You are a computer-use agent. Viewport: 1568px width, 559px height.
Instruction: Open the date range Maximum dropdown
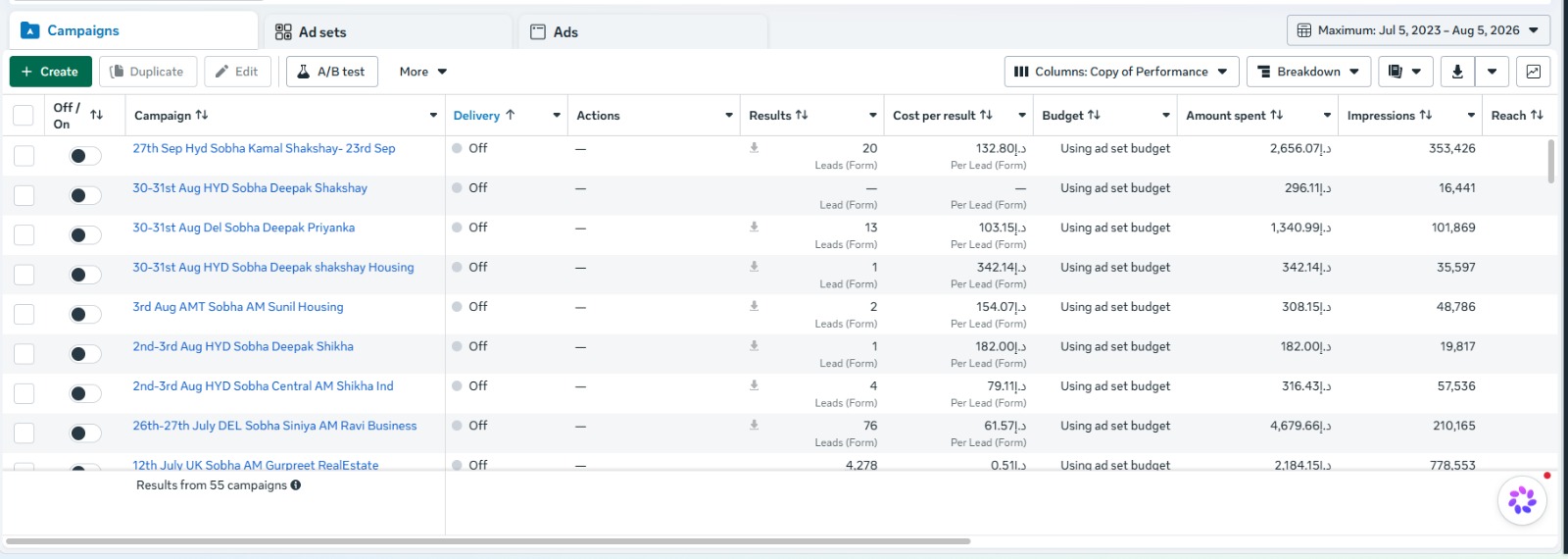tap(1418, 30)
